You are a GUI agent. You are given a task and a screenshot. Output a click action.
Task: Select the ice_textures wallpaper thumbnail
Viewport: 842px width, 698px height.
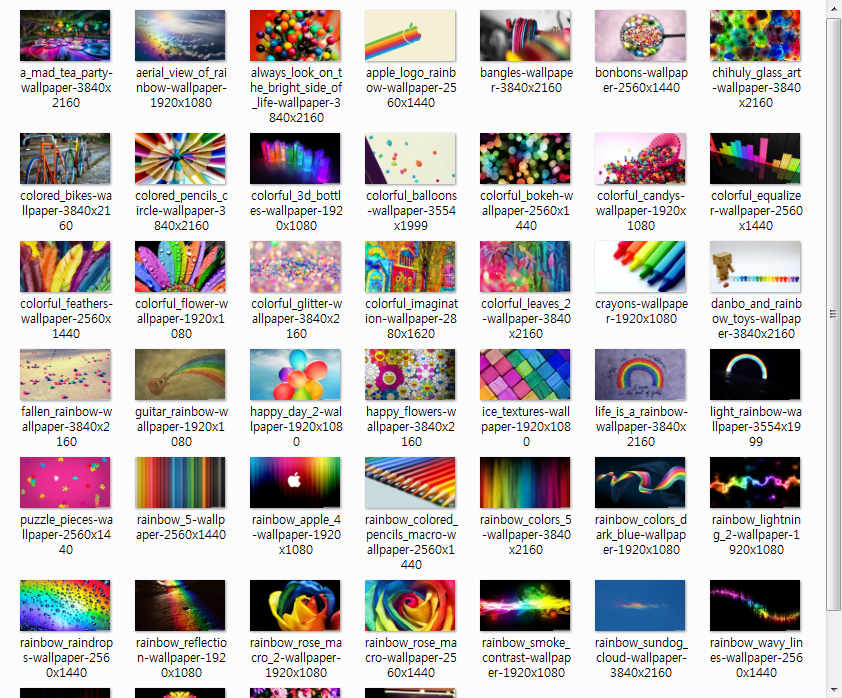click(x=525, y=374)
